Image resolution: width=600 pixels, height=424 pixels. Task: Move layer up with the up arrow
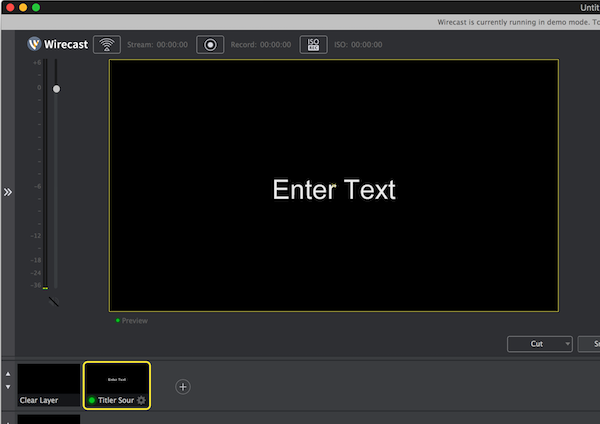click(9, 374)
